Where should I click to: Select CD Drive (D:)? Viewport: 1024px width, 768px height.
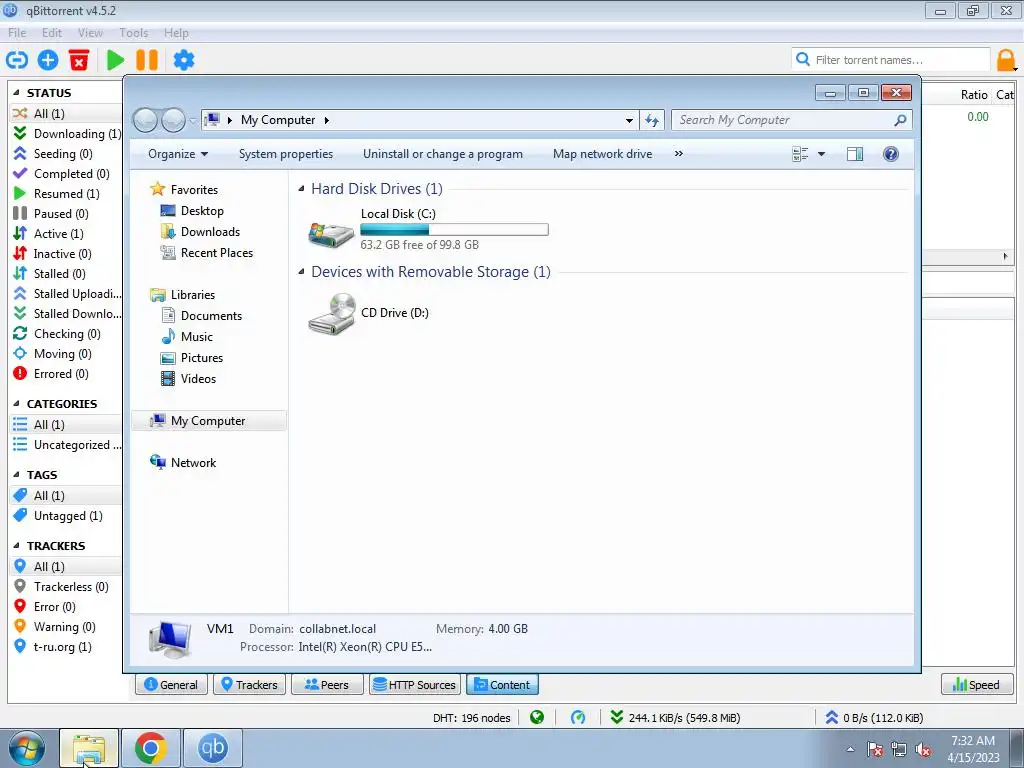coord(369,313)
